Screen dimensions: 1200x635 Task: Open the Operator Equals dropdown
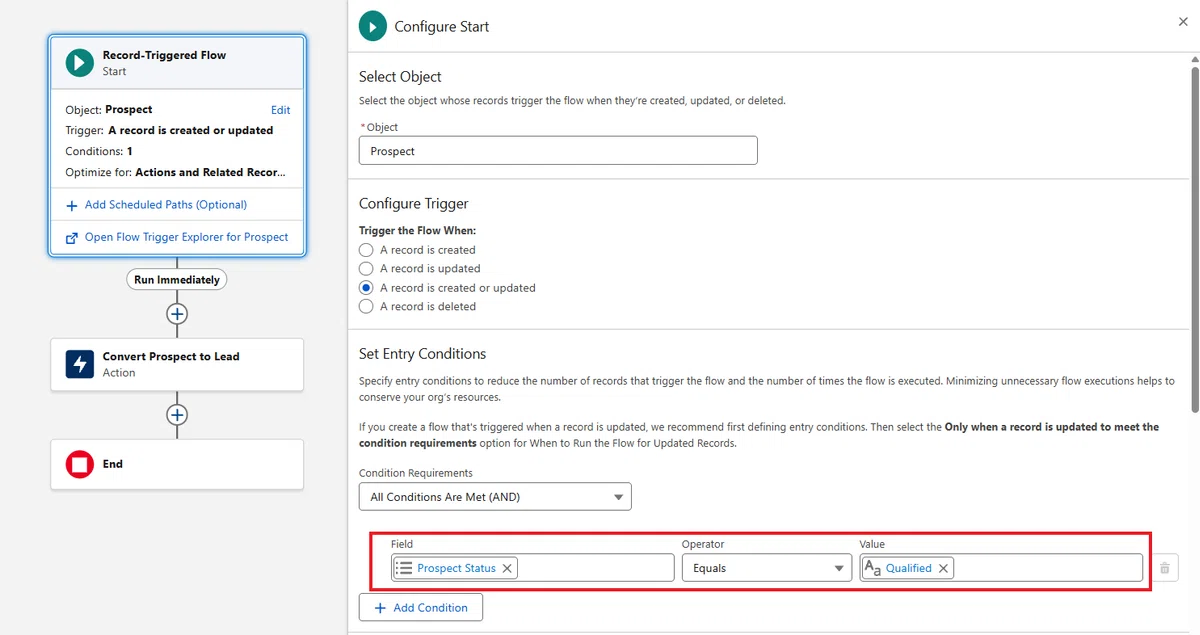tap(767, 568)
